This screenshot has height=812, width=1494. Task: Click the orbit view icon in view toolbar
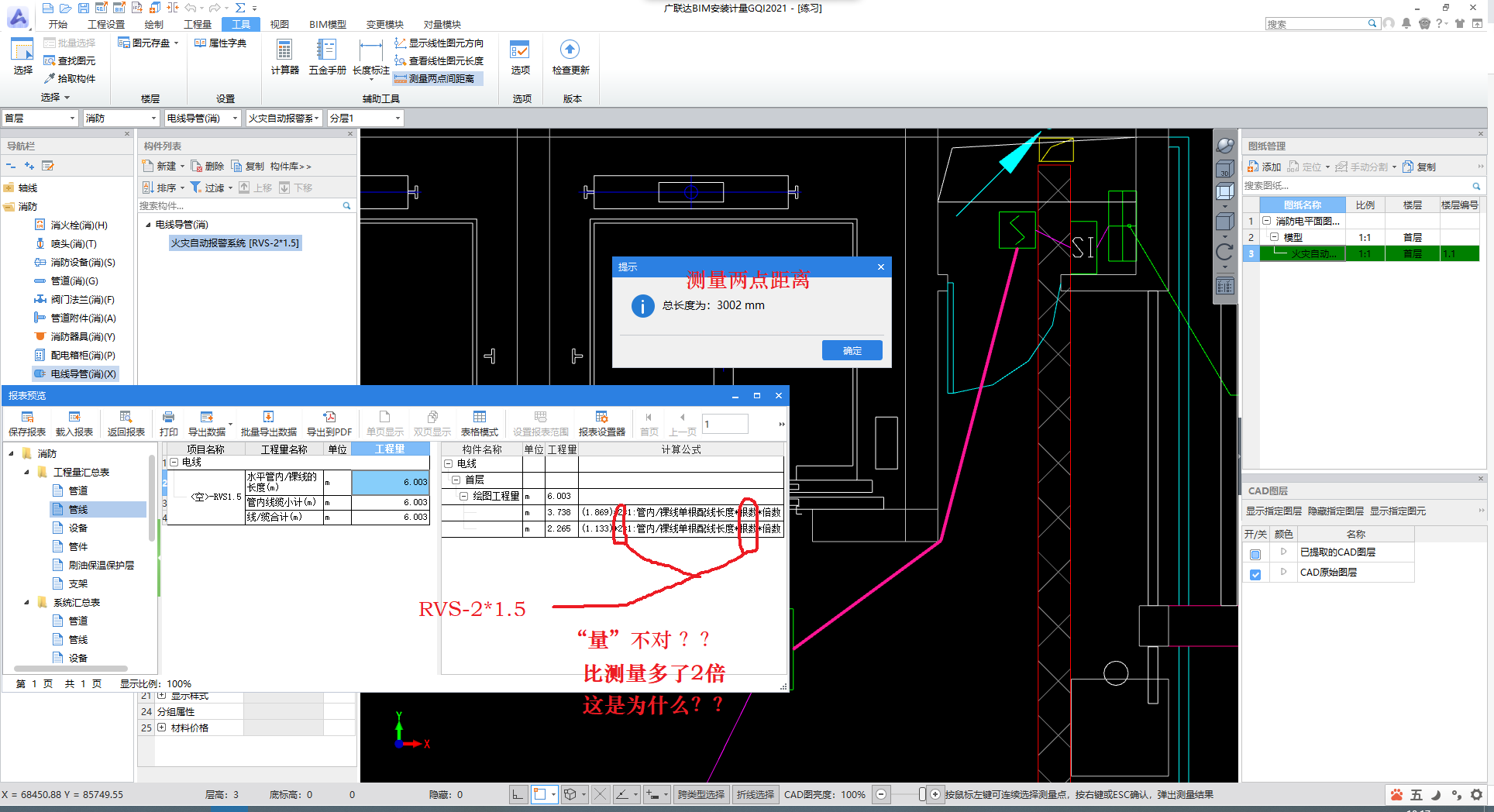(x=1225, y=145)
